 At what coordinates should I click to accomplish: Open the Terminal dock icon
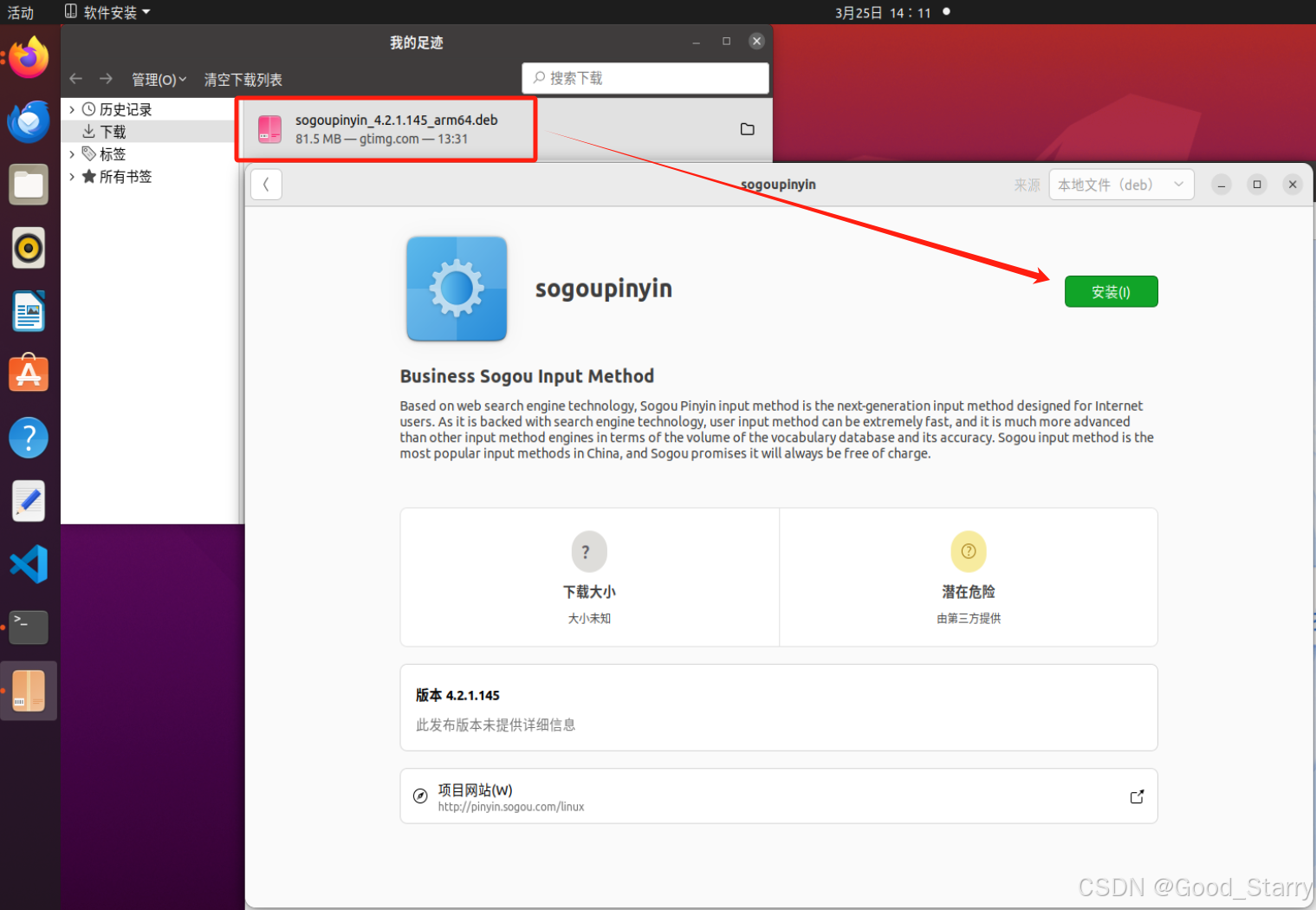(x=29, y=627)
